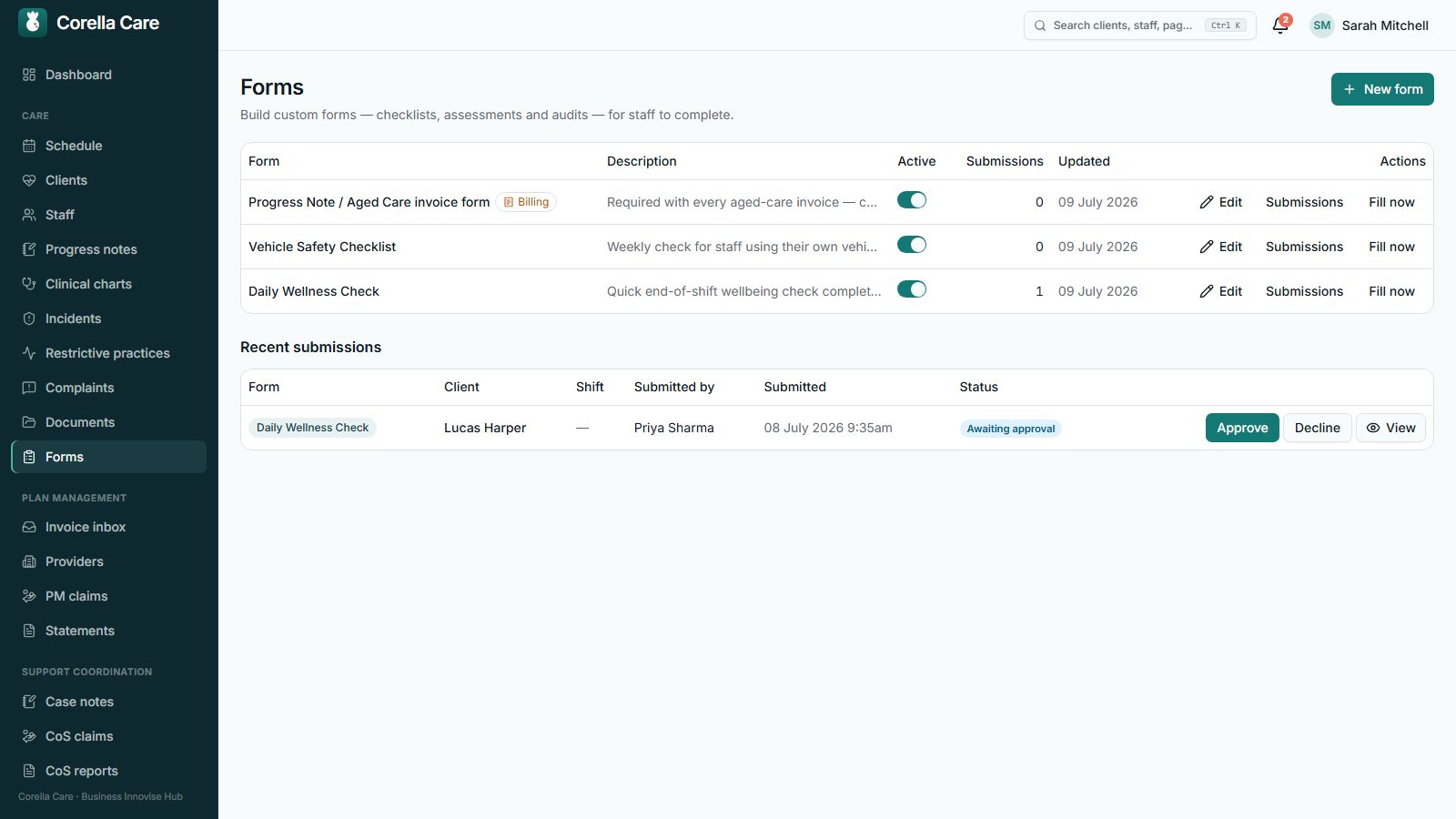
Task: Click the Forms clipboard icon
Action: [29, 457]
